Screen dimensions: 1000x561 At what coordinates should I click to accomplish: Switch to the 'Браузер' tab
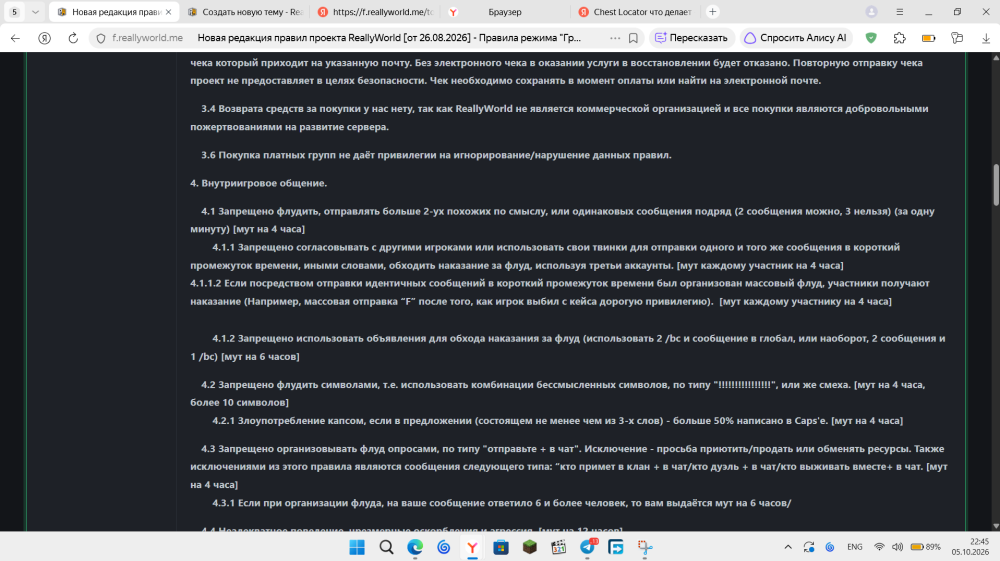click(505, 11)
